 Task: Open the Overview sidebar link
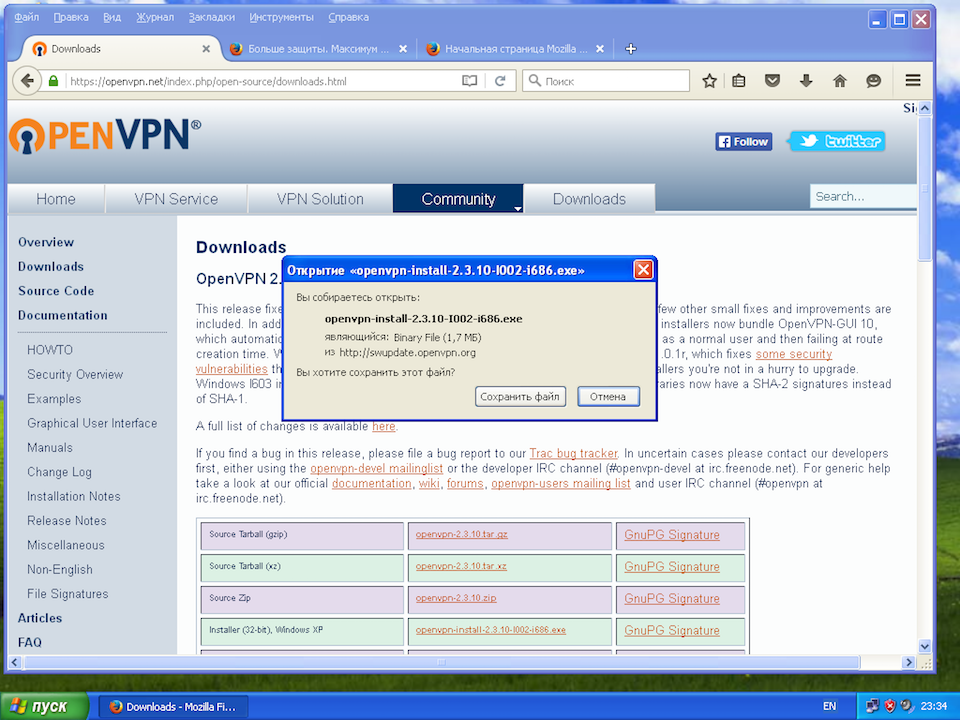[x=46, y=242]
